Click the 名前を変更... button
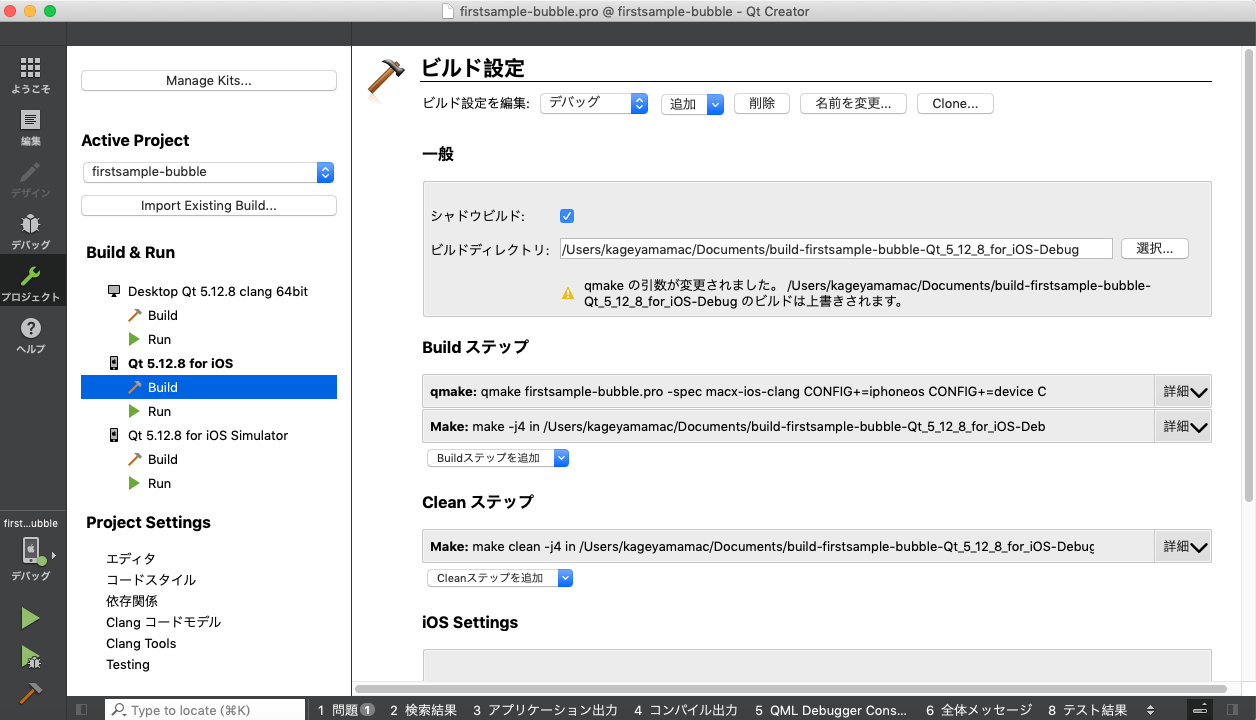 853,104
